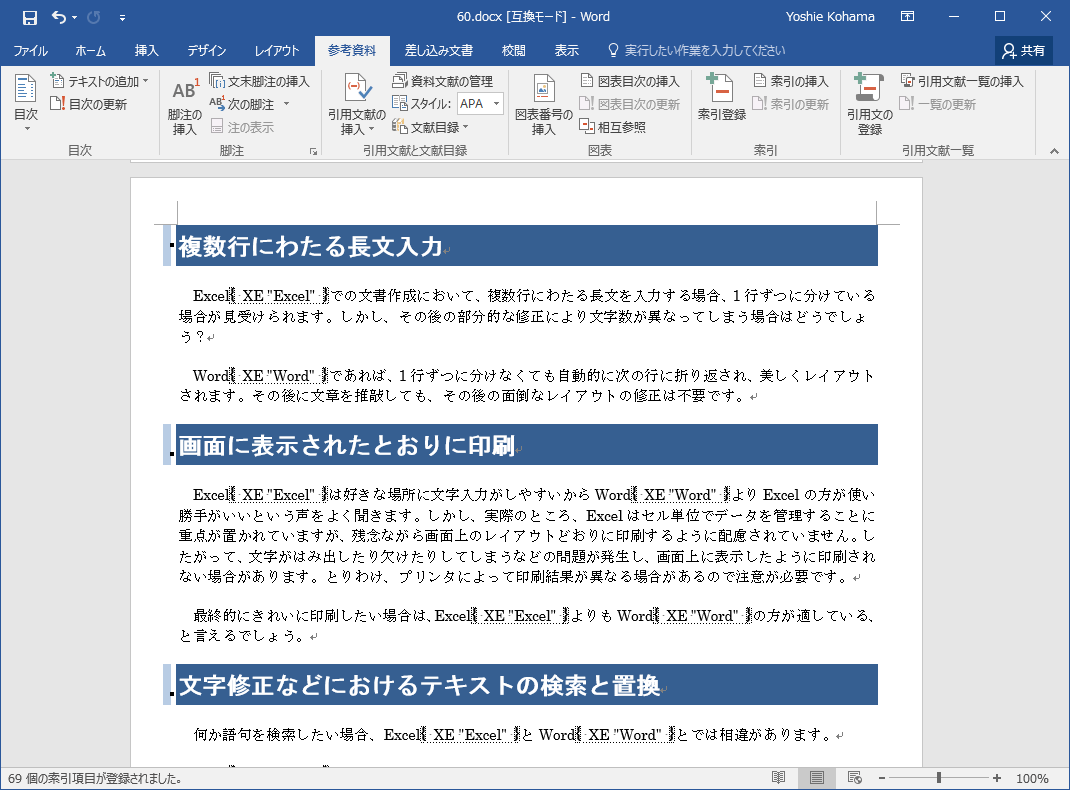Viewport: 1070px width, 790px height.
Task: Open Customize Quick Access Toolbar dropdown
Action: click(122, 18)
